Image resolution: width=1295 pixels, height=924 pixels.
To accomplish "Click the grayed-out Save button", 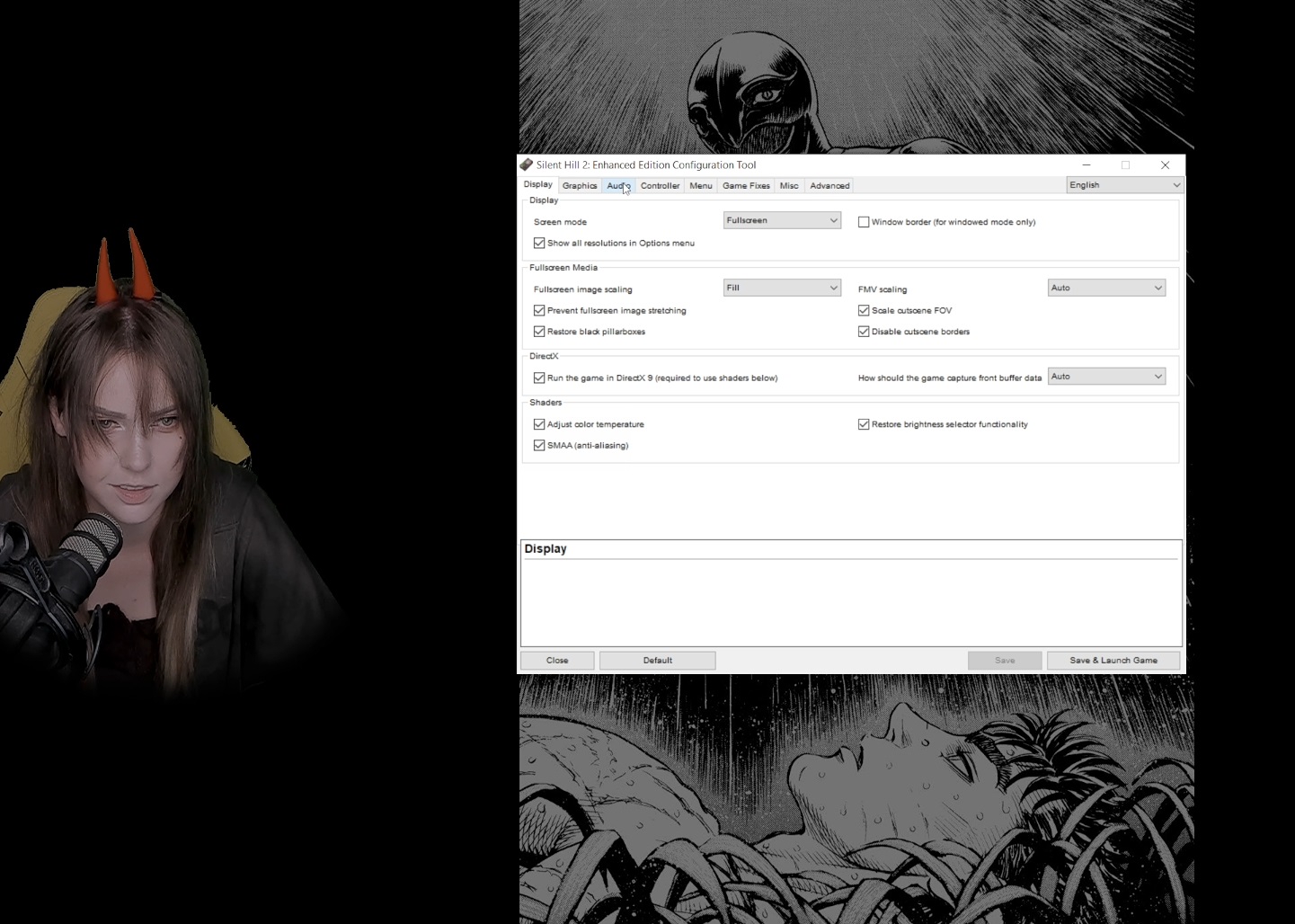I will tap(1005, 661).
